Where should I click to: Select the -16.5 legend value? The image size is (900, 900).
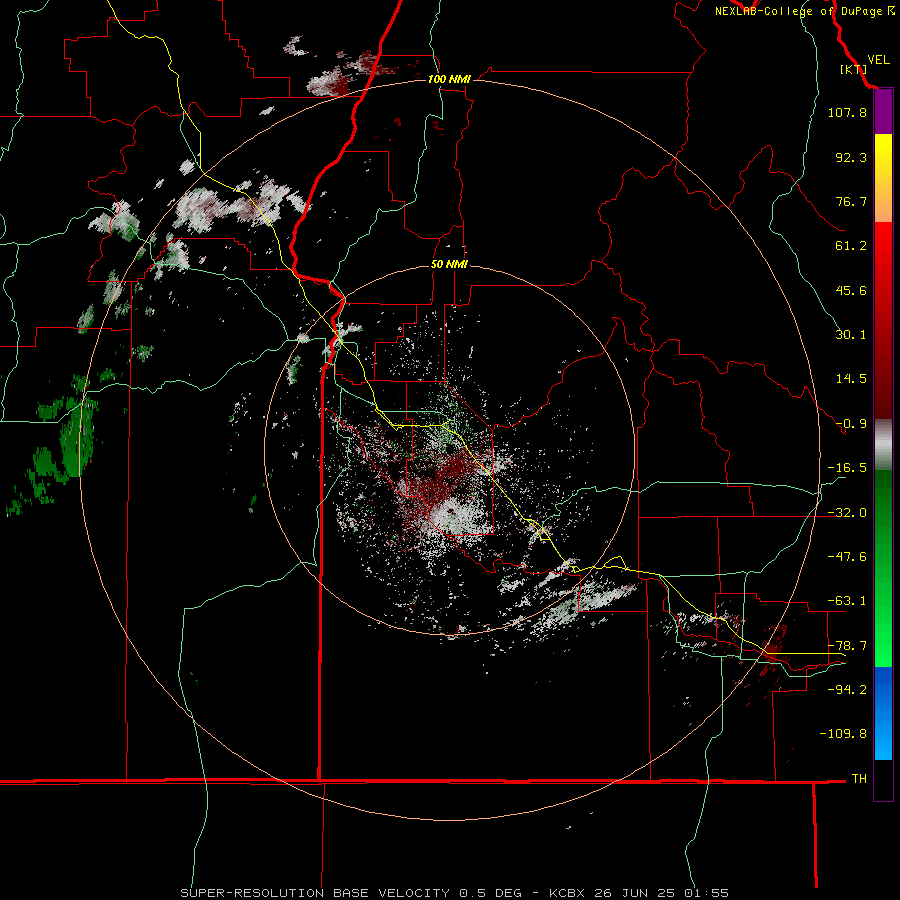[847, 468]
